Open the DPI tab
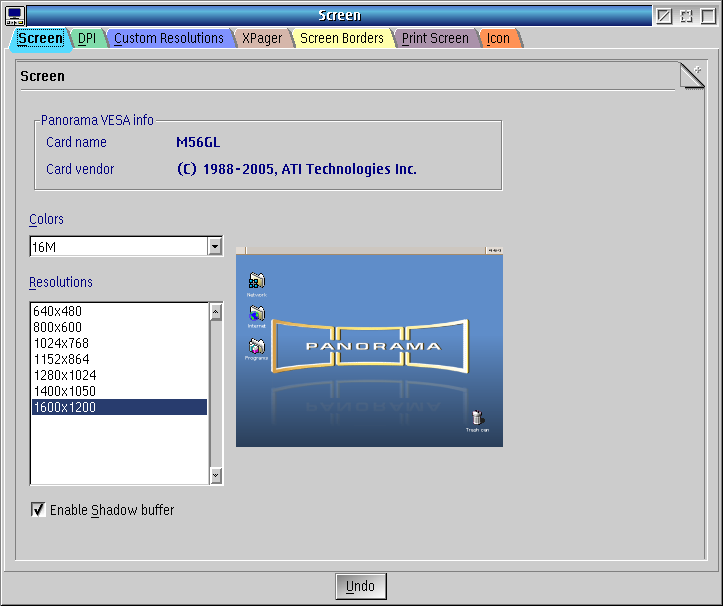Image resolution: width=723 pixels, height=606 pixels. [x=87, y=38]
